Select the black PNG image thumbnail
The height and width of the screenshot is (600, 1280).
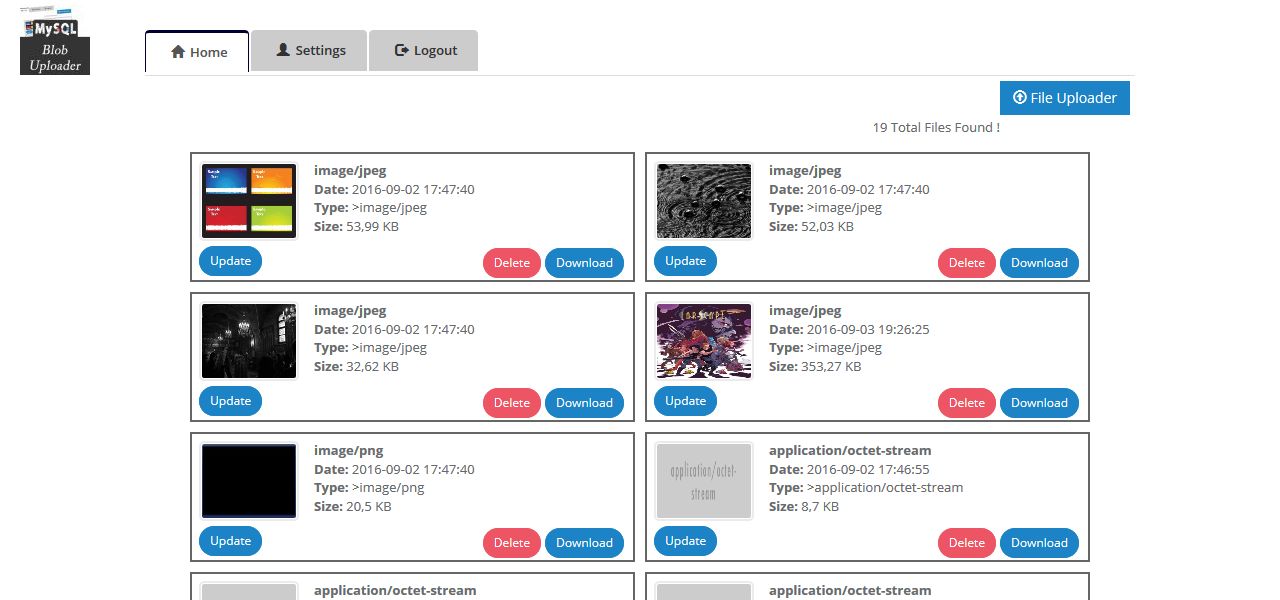point(249,481)
